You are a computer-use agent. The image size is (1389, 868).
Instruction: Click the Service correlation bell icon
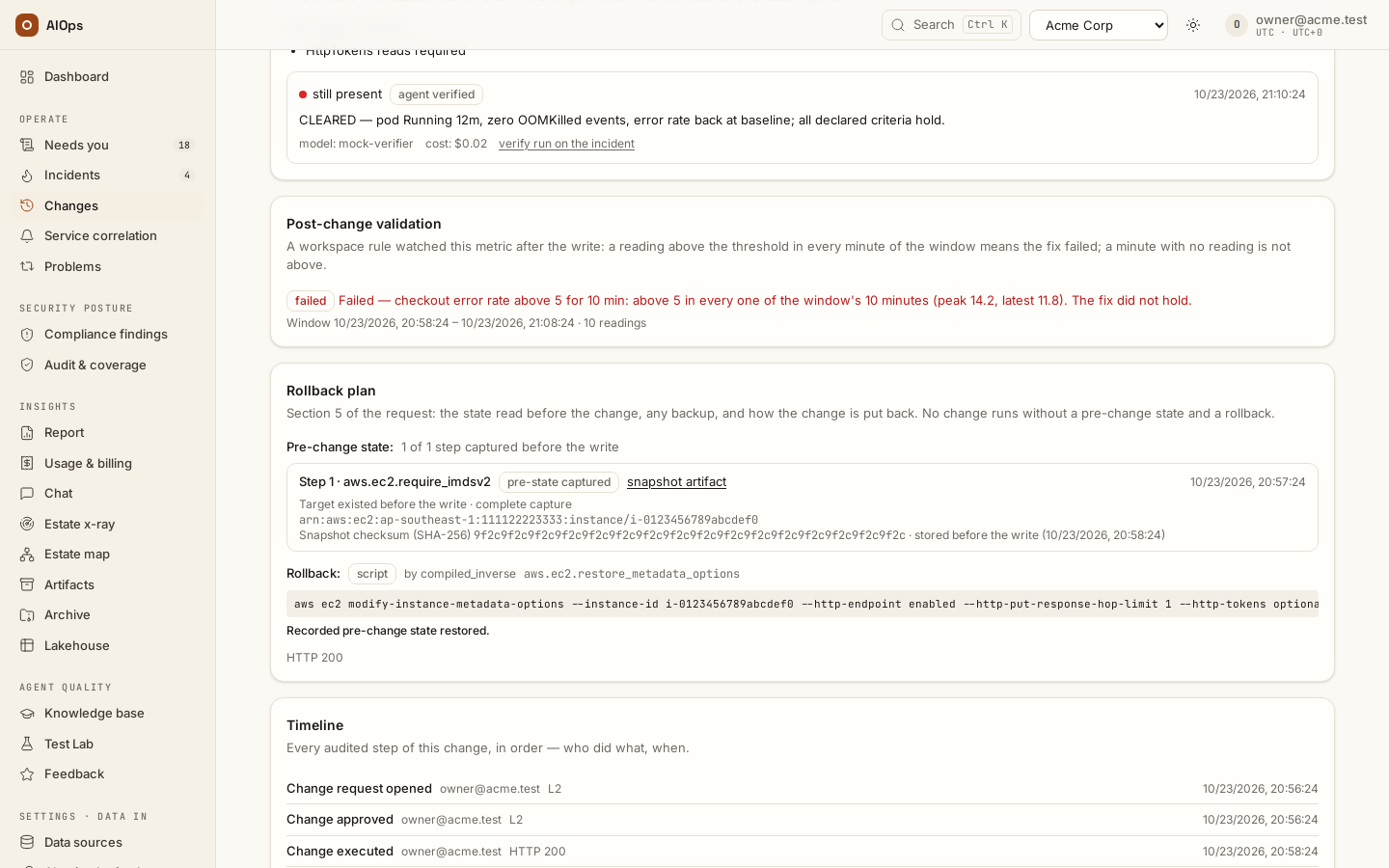[27, 236]
